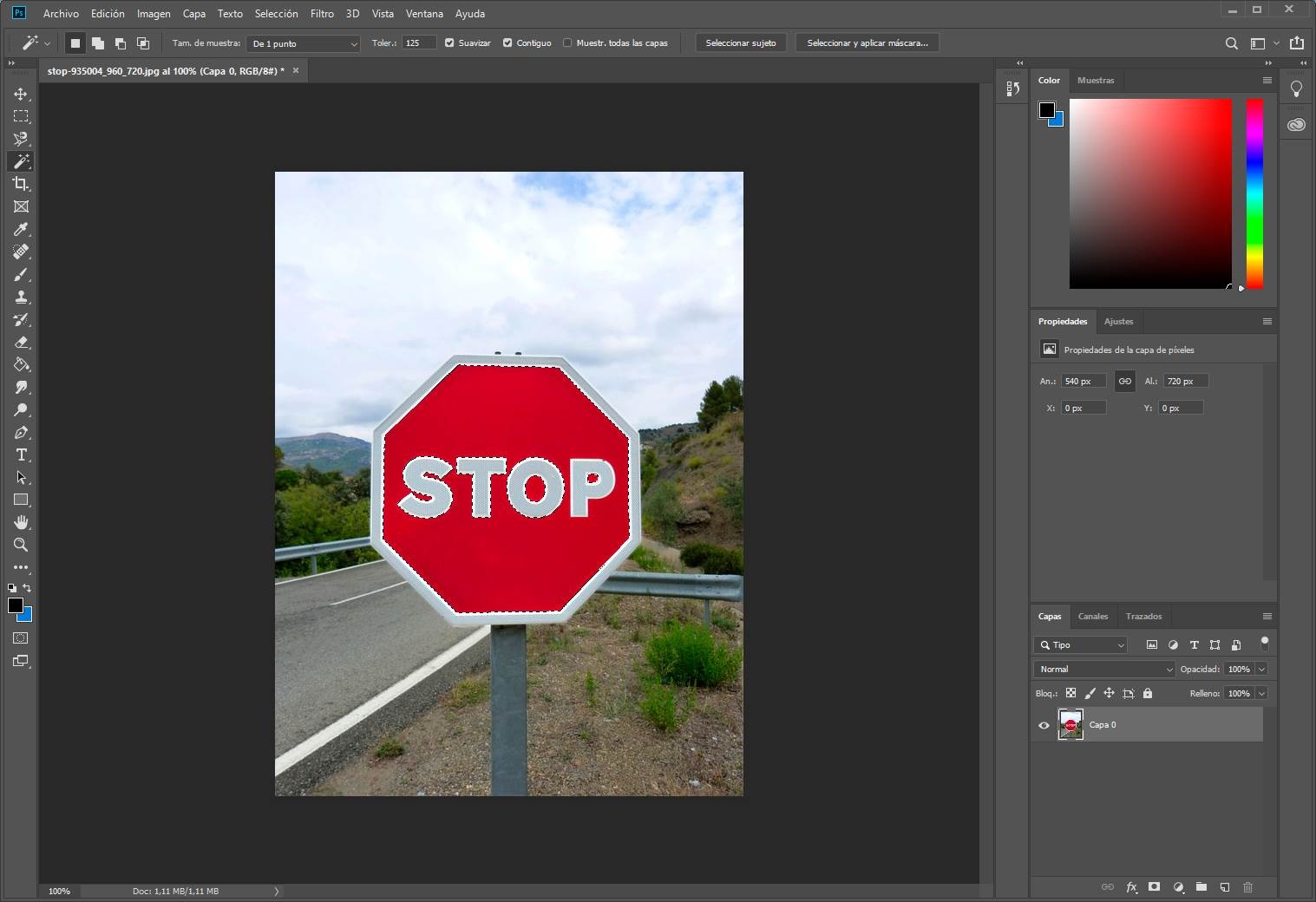The width and height of the screenshot is (1316, 902).
Task: Select the Rectangular Marquee tool
Action: (21, 116)
